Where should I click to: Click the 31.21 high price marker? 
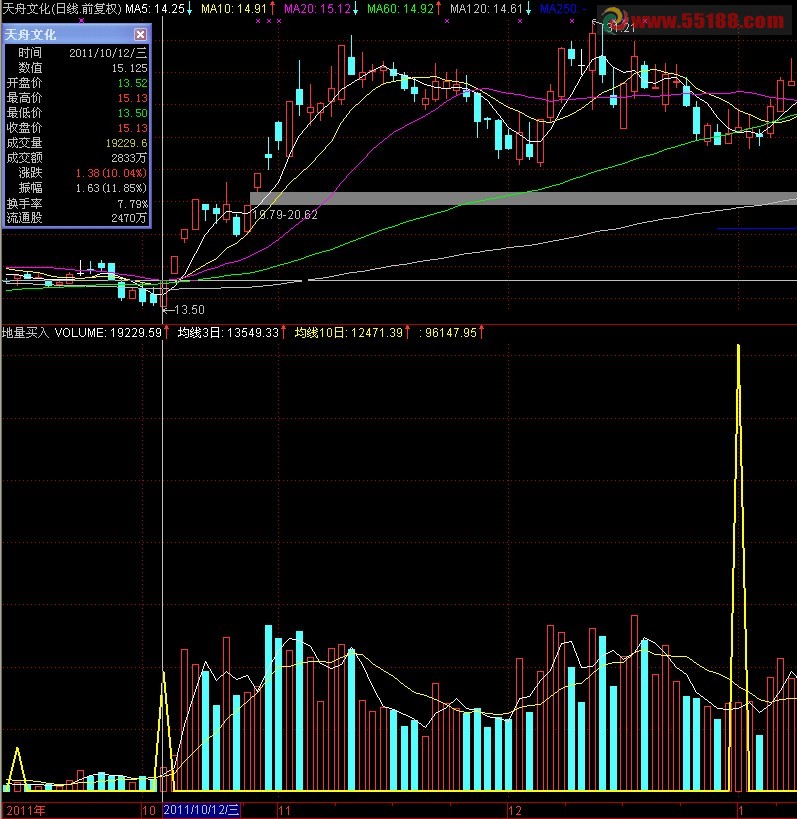pyautogui.click(x=622, y=28)
